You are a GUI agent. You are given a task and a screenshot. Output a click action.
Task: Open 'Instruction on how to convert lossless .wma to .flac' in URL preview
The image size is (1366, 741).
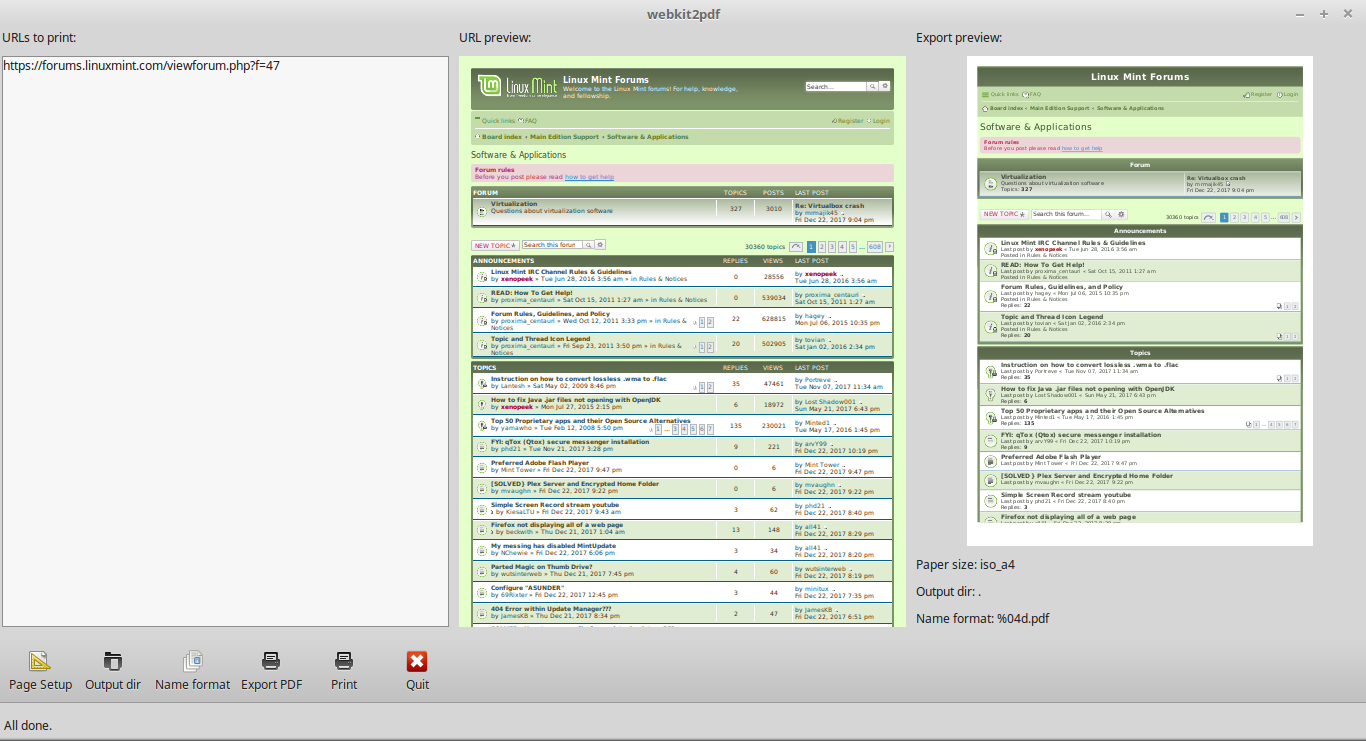pyautogui.click(x=578, y=379)
